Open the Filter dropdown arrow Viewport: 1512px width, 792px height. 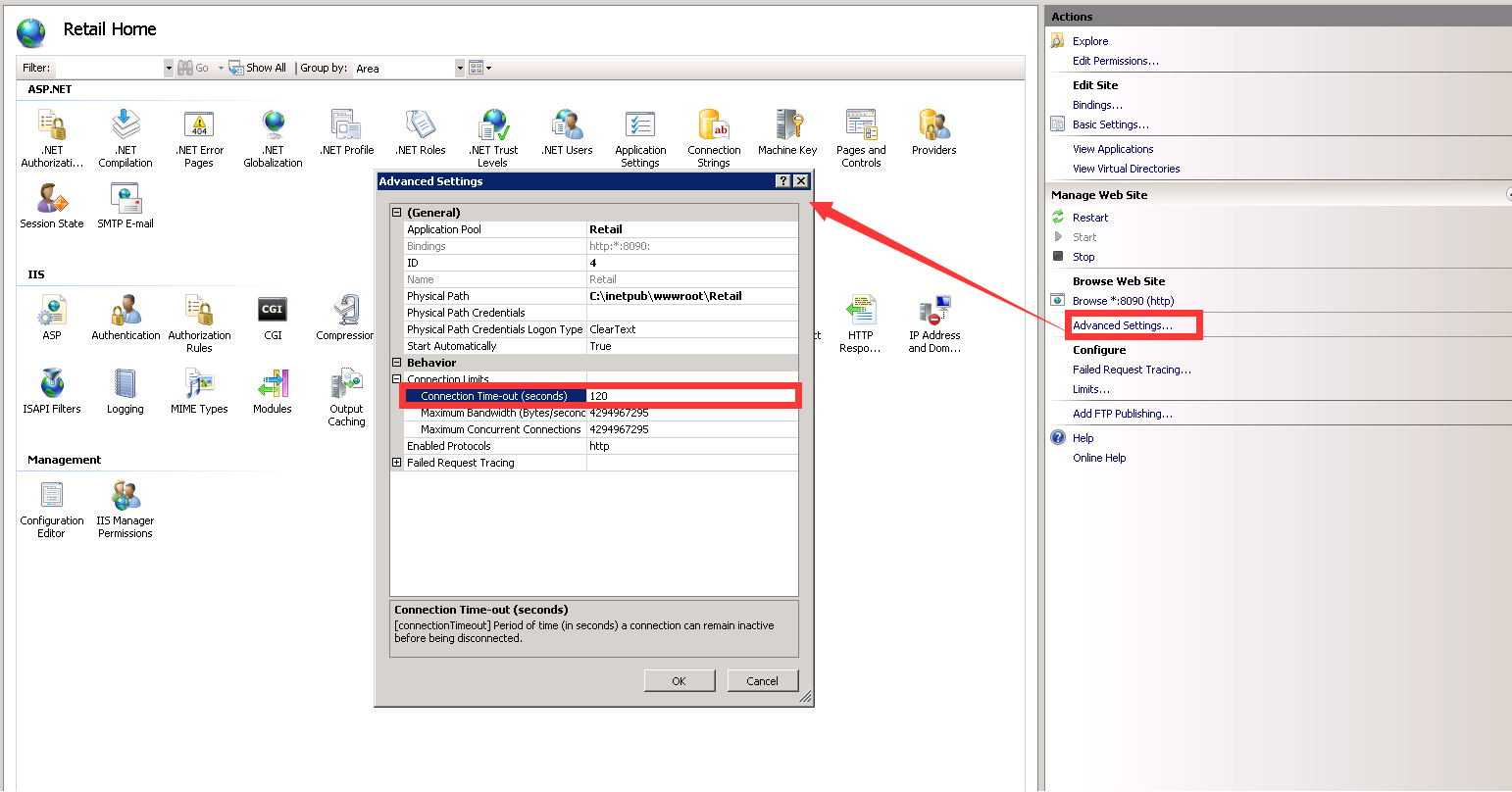coord(169,68)
